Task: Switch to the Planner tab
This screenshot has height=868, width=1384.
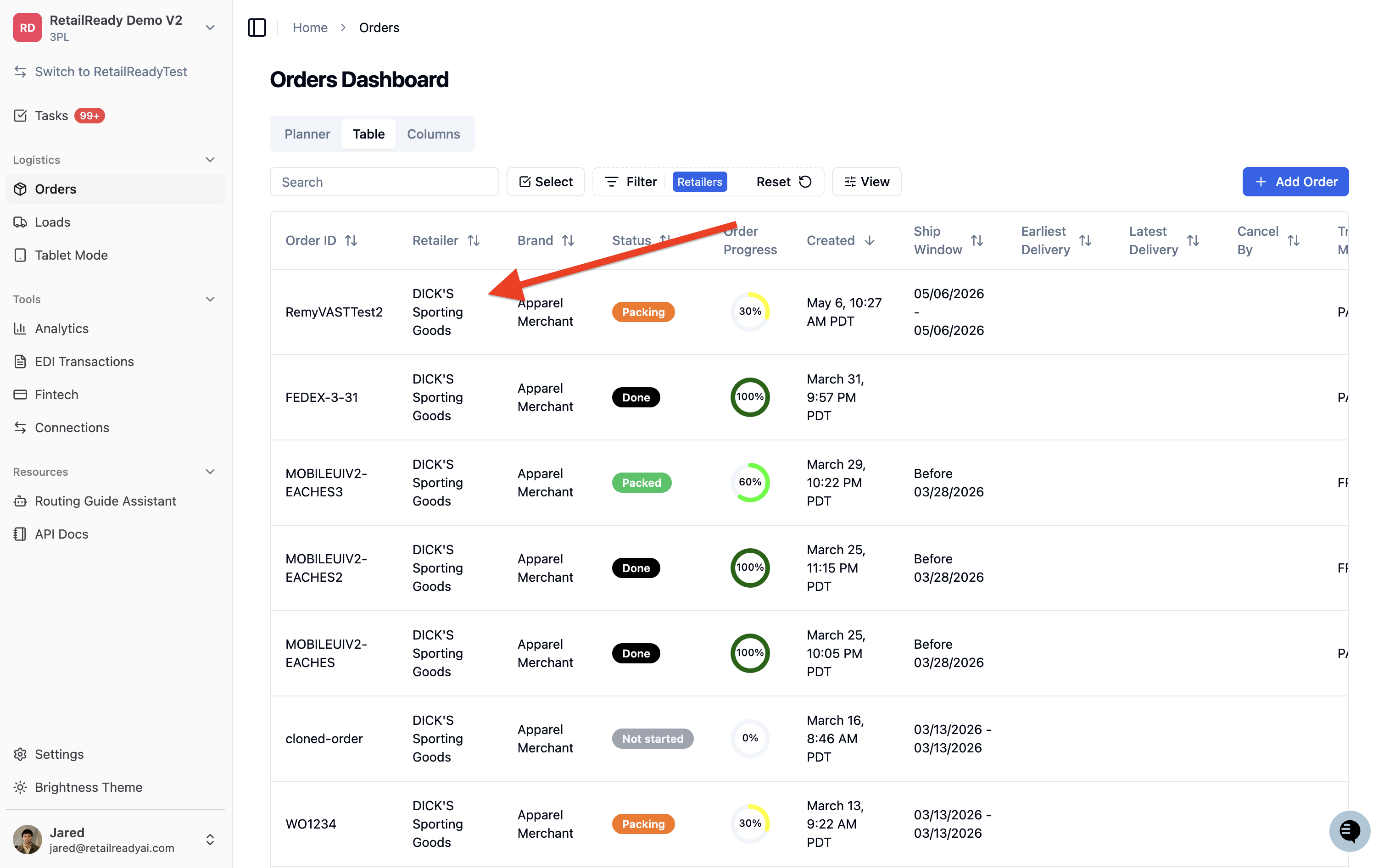Action: 307,134
